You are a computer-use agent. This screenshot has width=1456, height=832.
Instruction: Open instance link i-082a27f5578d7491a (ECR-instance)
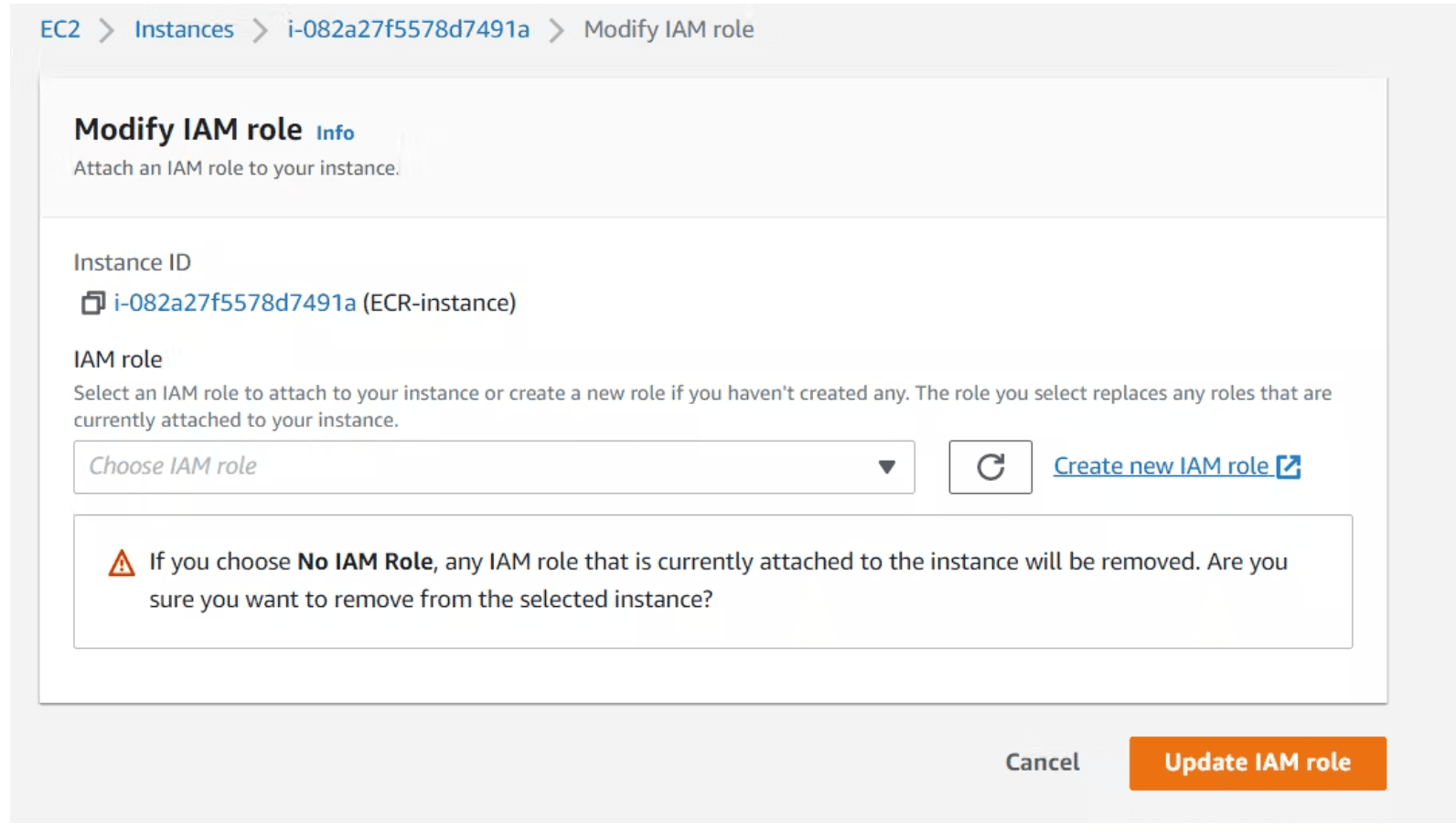click(x=233, y=302)
